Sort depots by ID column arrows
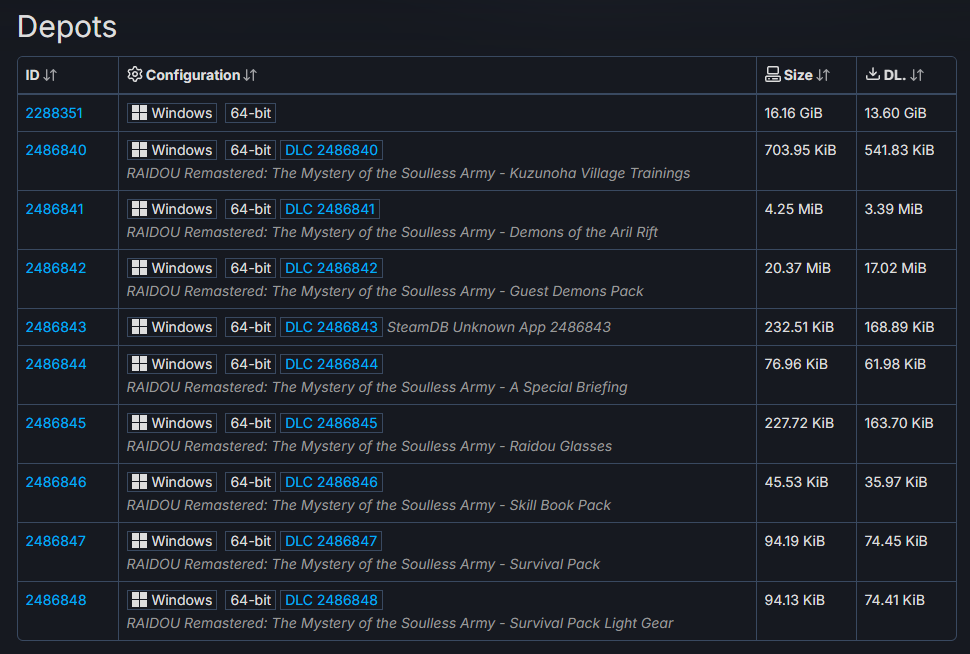970x654 pixels. (50, 75)
